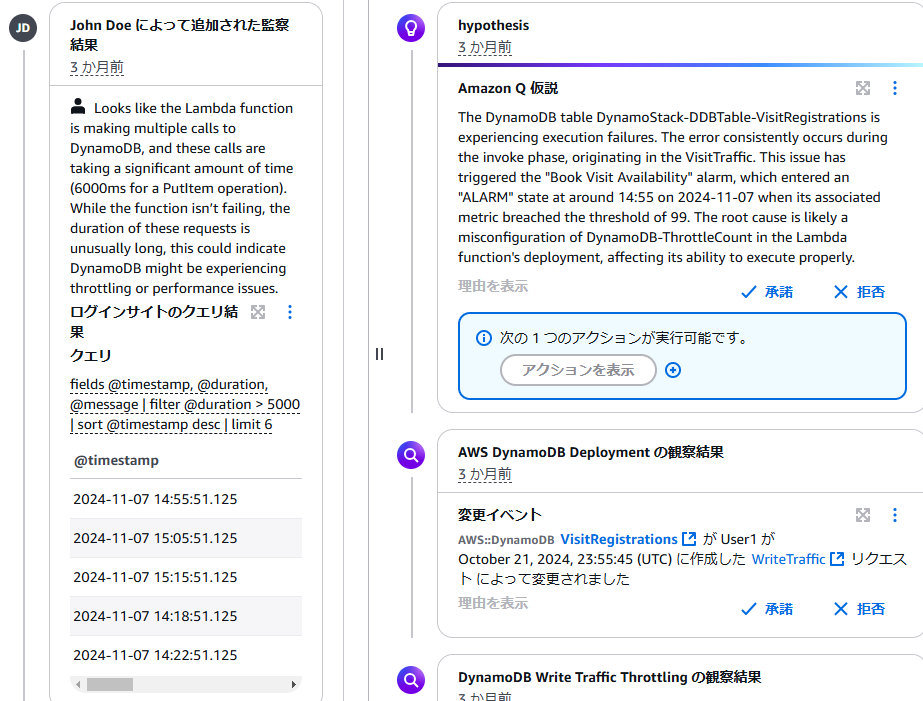Click the JD user avatar
The image size is (923, 701).
click(x=23, y=28)
